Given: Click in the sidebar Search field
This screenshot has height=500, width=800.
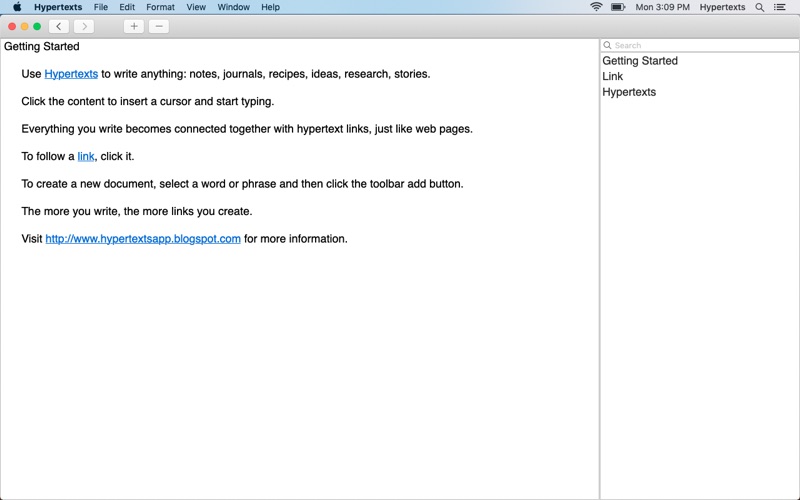Looking at the screenshot, I should 699,45.
